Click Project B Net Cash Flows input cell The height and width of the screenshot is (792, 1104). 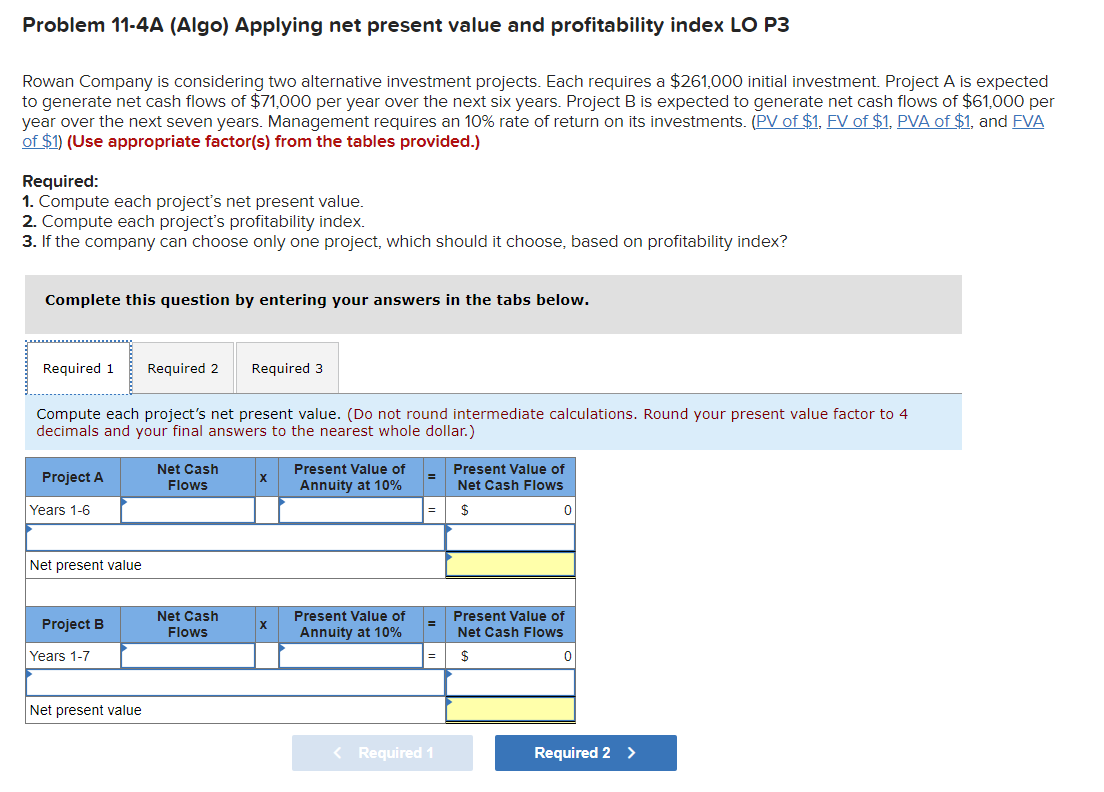point(187,656)
